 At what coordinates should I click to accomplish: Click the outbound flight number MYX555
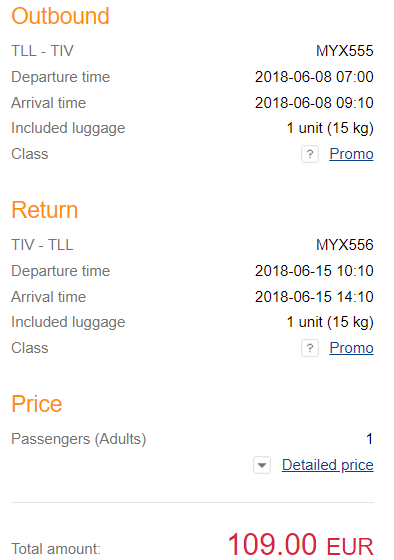tap(345, 51)
